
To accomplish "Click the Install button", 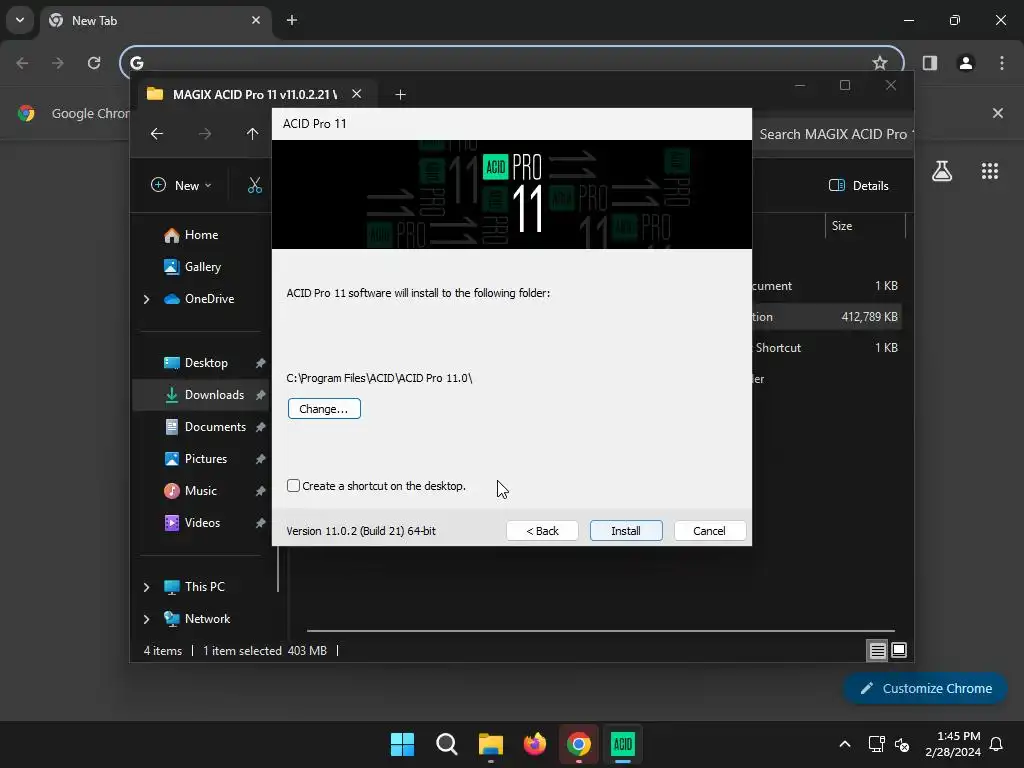I will point(626,531).
